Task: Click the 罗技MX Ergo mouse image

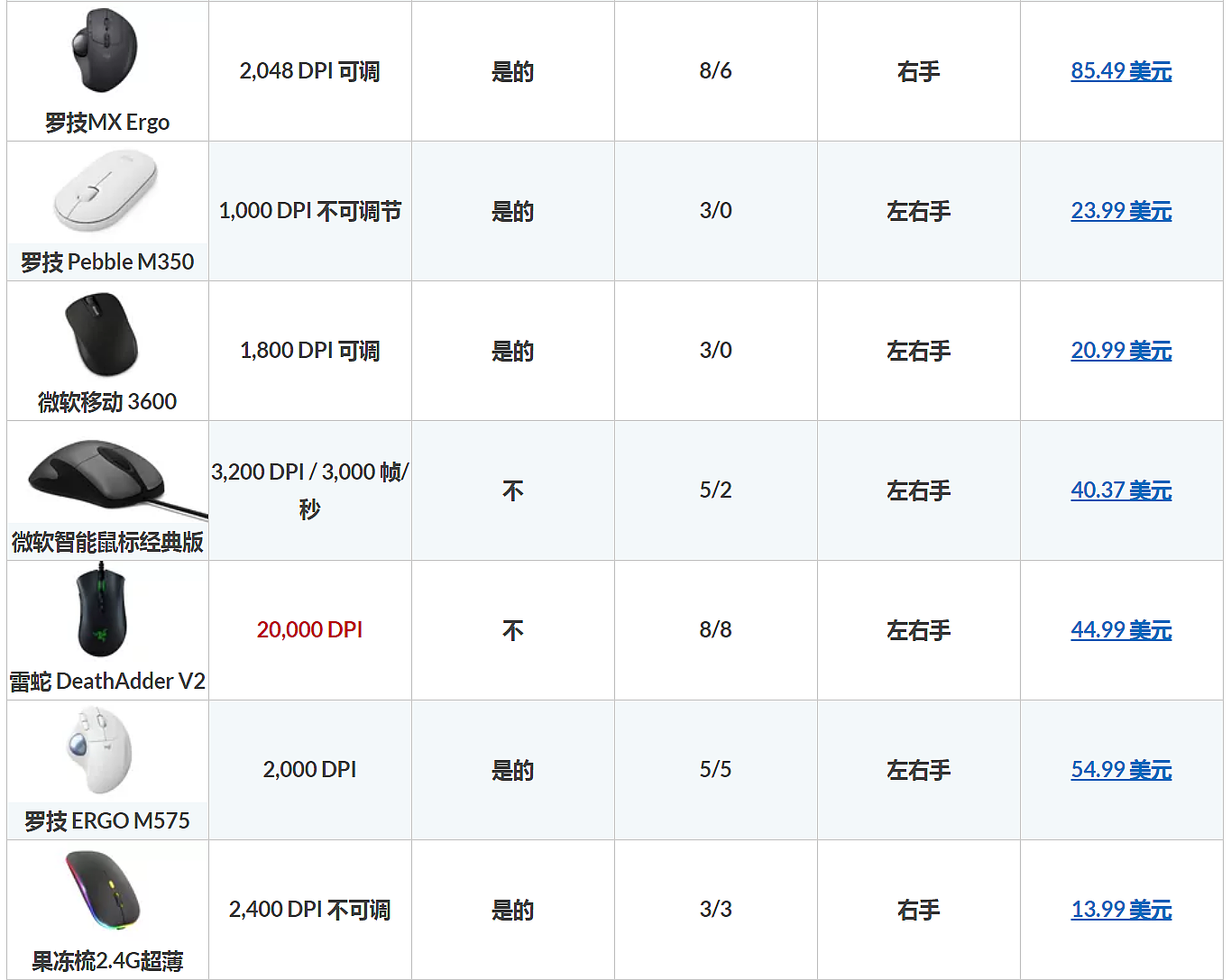Action: (x=105, y=51)
